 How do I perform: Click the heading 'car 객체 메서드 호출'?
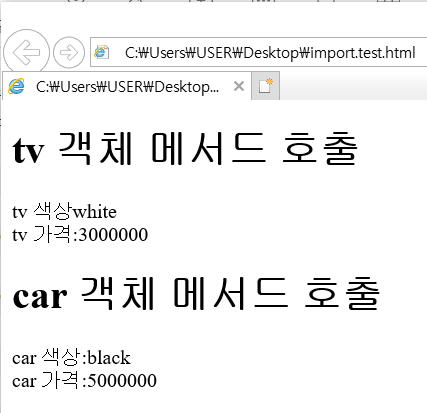point(196,294)
